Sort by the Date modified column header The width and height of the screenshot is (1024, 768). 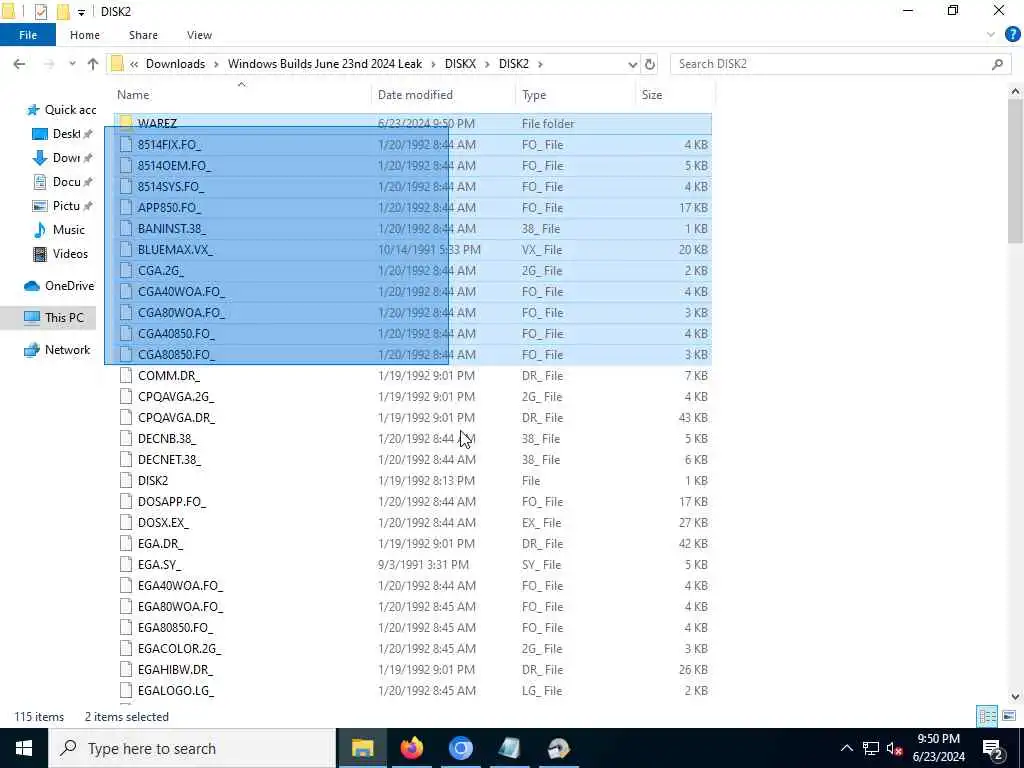point(443,95)
